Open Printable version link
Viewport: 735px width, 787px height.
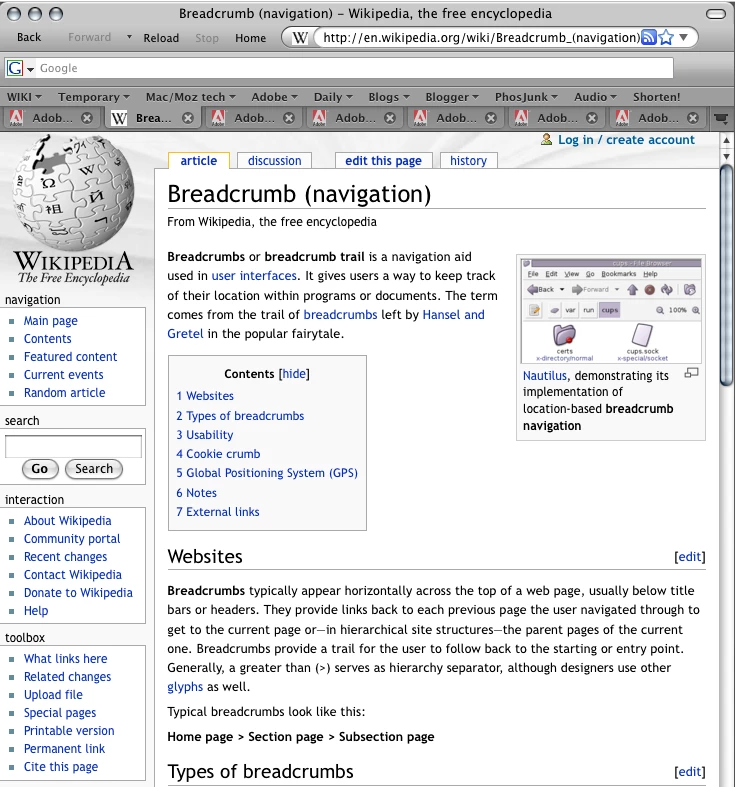coord(69,731)
